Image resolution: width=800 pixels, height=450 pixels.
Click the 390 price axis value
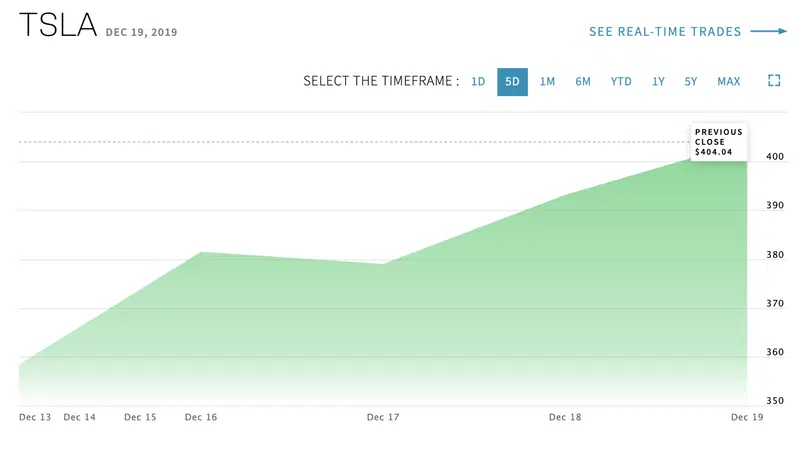(x=775, y=205)
